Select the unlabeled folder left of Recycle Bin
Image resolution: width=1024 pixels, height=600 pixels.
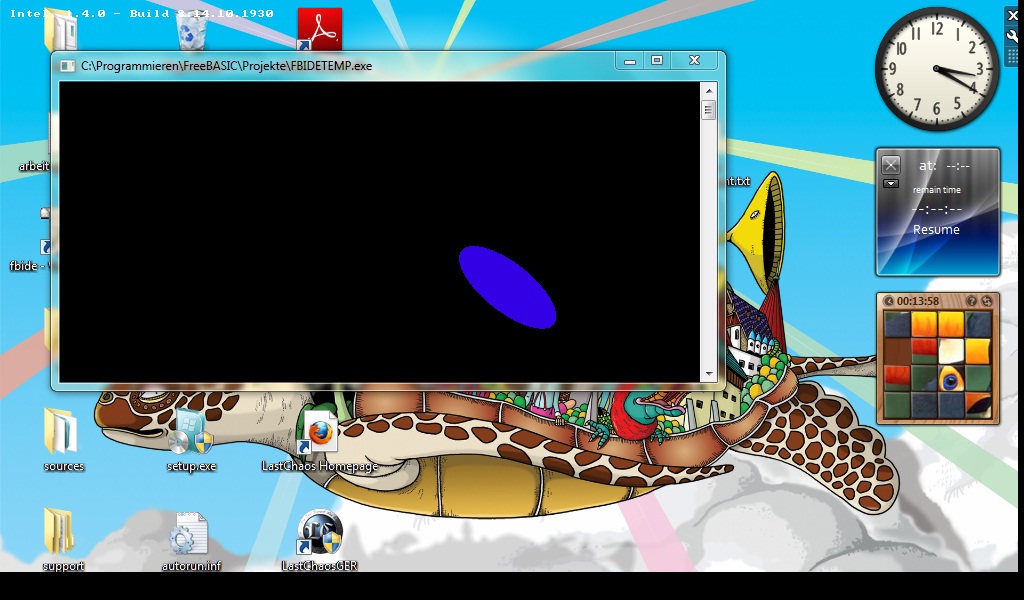[x=61, y=31]
